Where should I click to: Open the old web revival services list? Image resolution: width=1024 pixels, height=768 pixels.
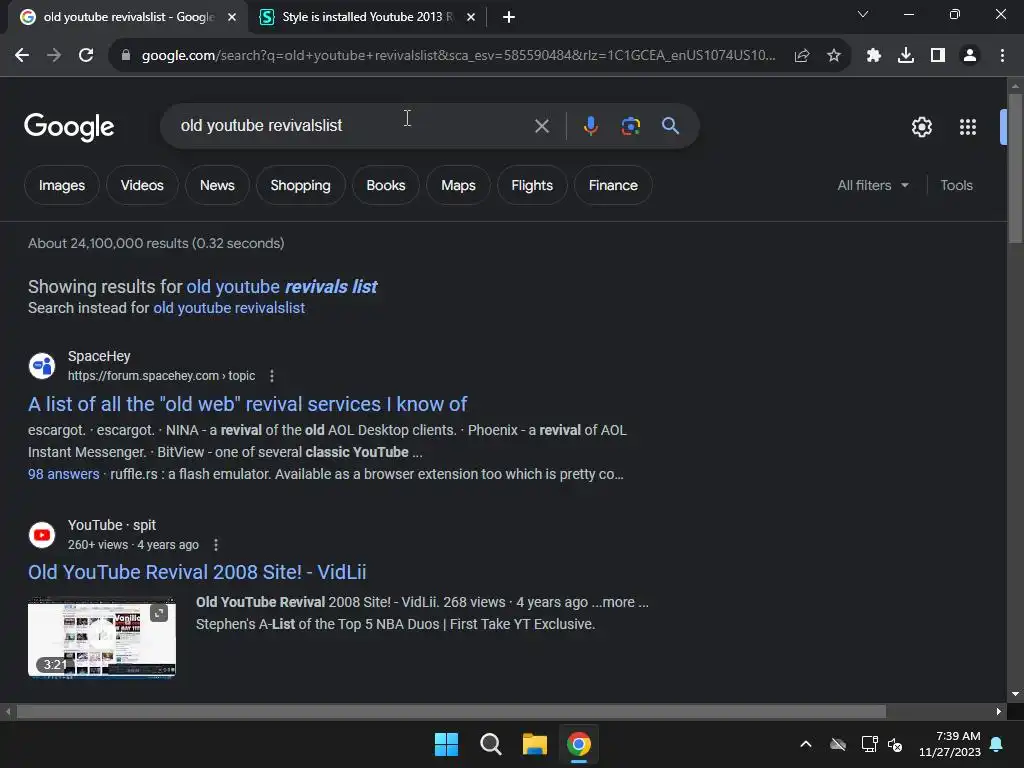pyautogui.click(x=248, y=404)
